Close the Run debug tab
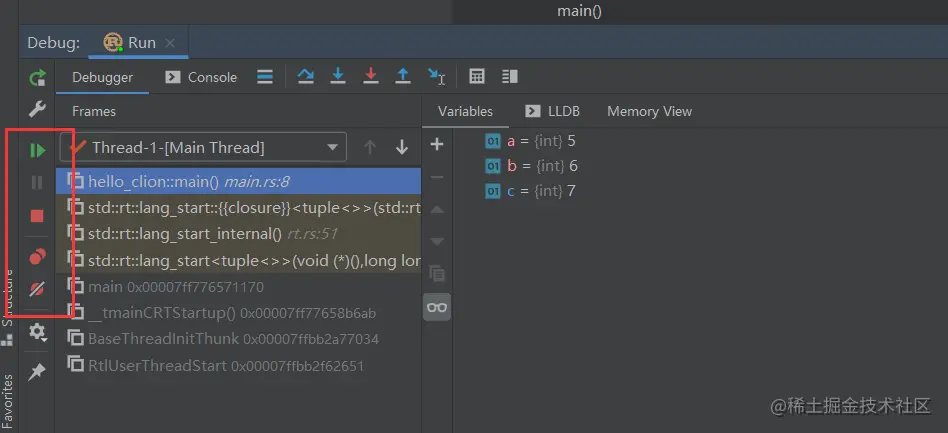This screenshot has width=948, height=433. click(170, 43)
